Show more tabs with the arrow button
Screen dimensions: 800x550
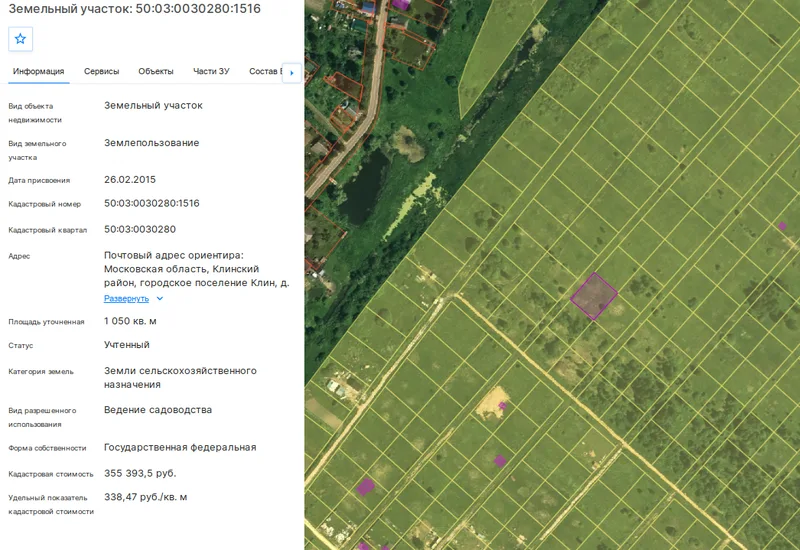click(x=292, y=72)
